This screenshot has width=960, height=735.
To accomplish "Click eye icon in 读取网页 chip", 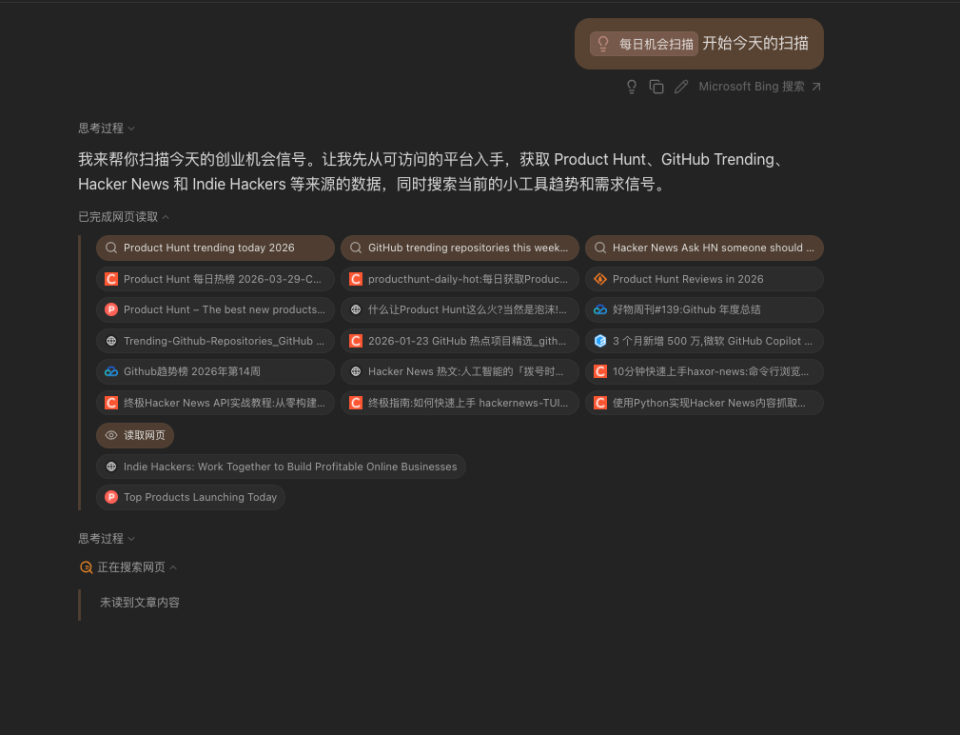I will coord(111,435).
